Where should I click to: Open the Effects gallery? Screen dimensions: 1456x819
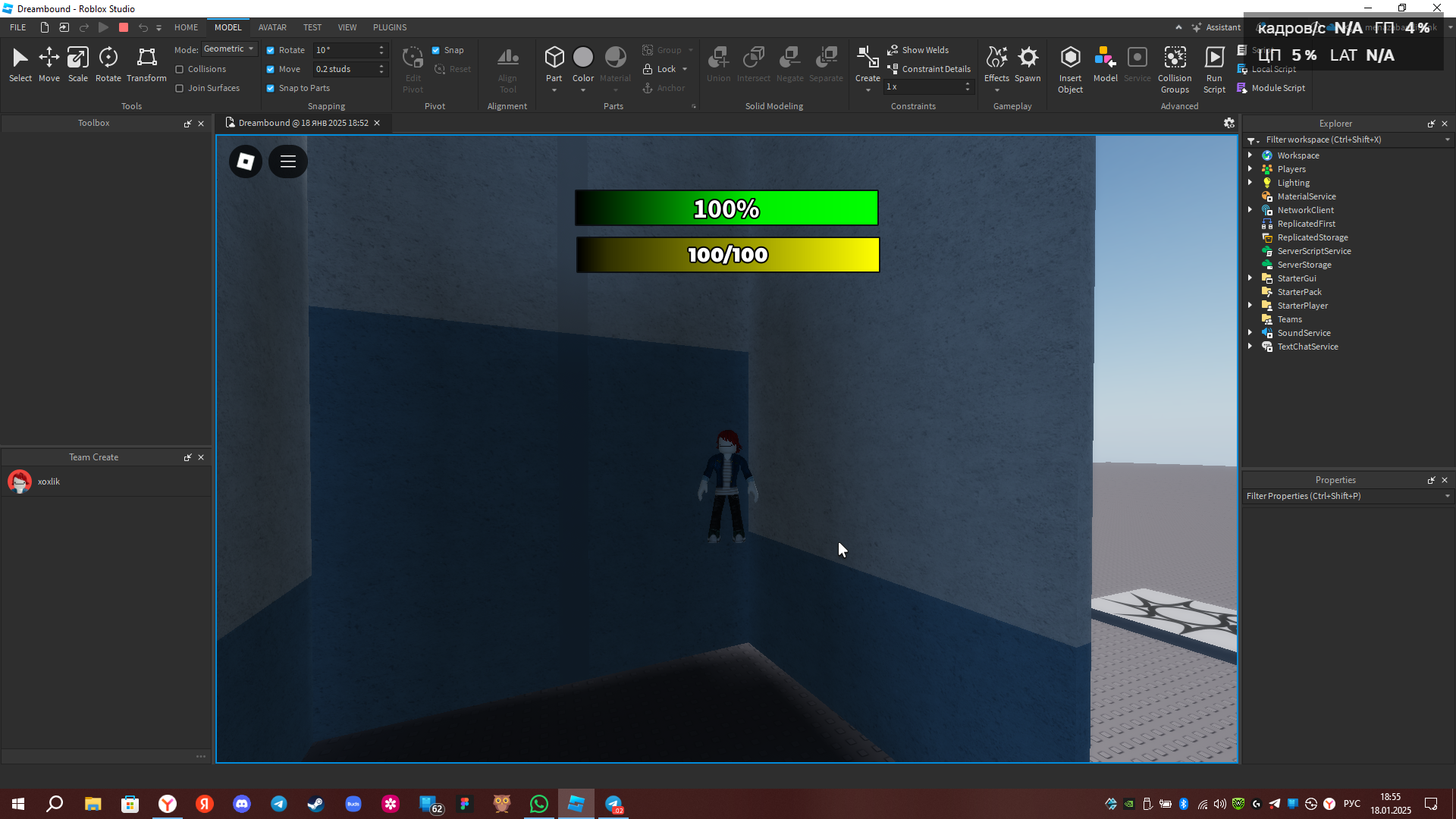pyautogui.click(x=996, y=64)
